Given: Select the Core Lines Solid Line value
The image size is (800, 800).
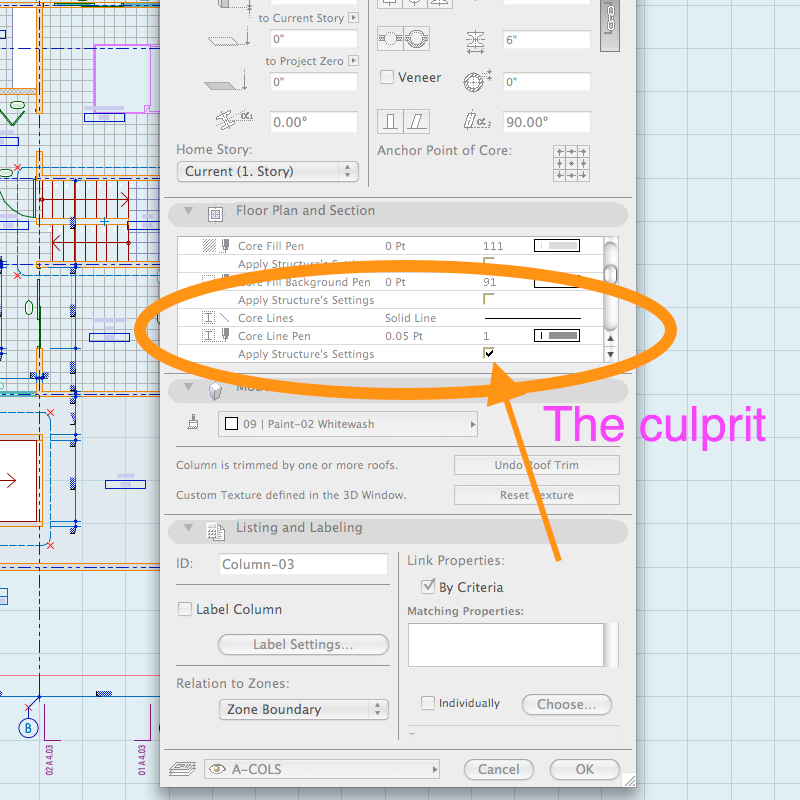Looking at the screenshot, I should 410,318.
